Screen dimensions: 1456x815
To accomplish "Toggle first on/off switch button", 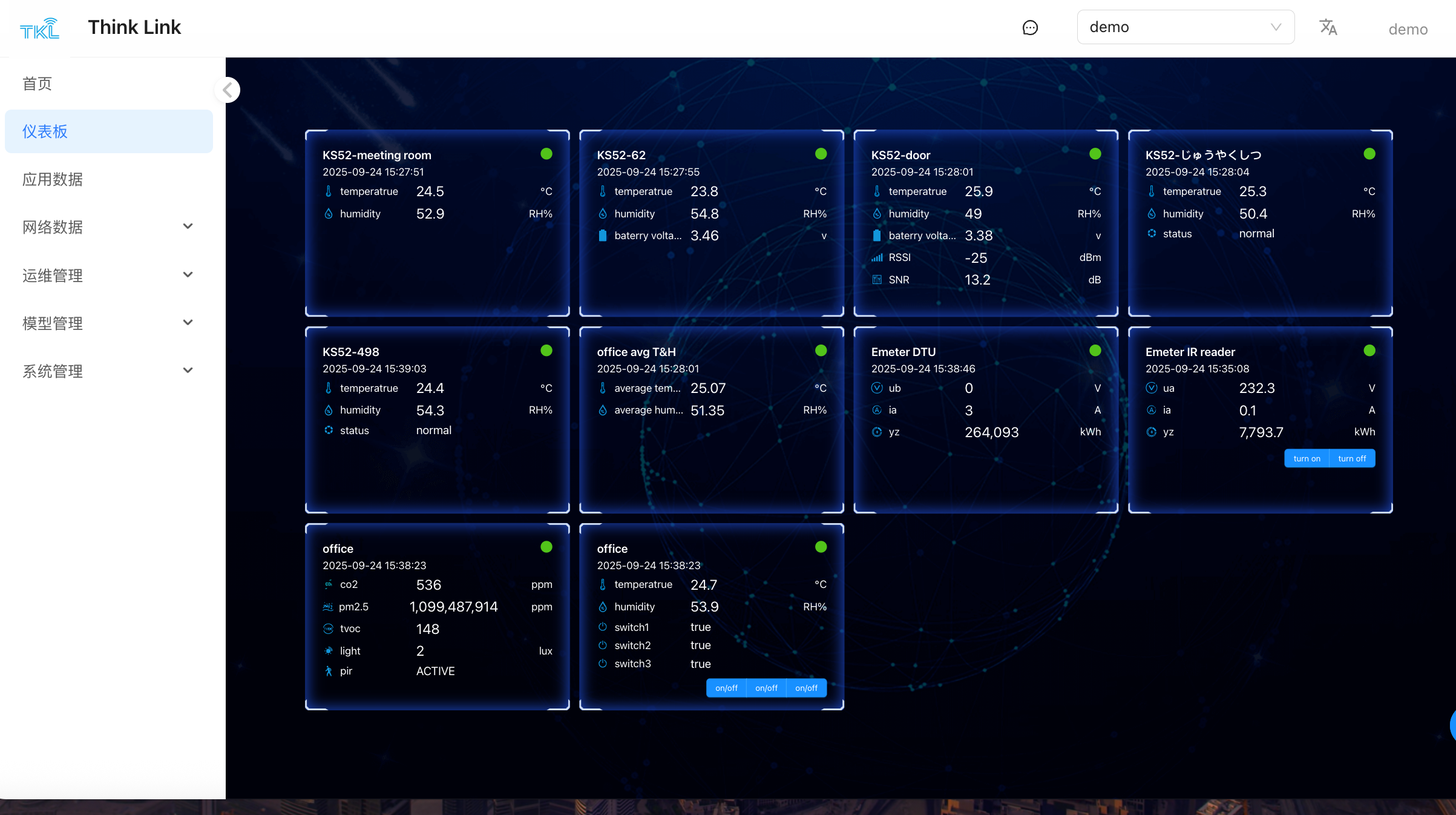I will [726, 688].
